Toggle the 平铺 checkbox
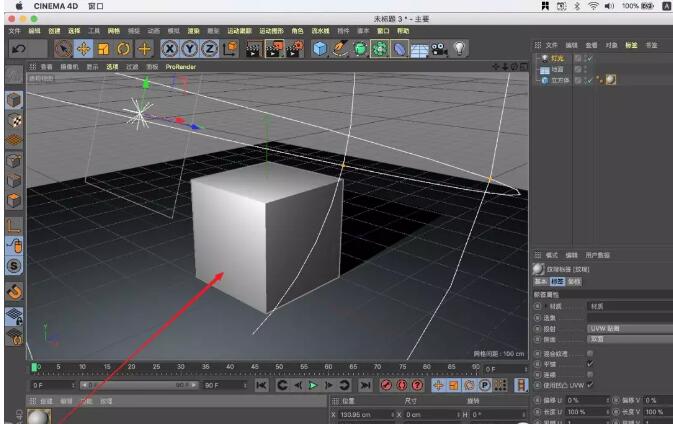673x424 pixels. coord(590,365)
